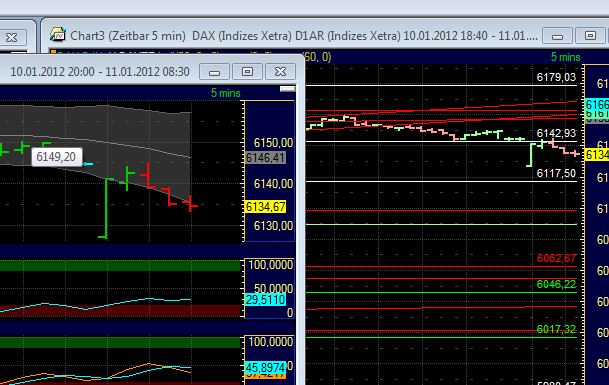This screenshot has width=609, height=385.
Task: Click the yellow 6134,67 price marker
Action: click(x=266, y=207)
